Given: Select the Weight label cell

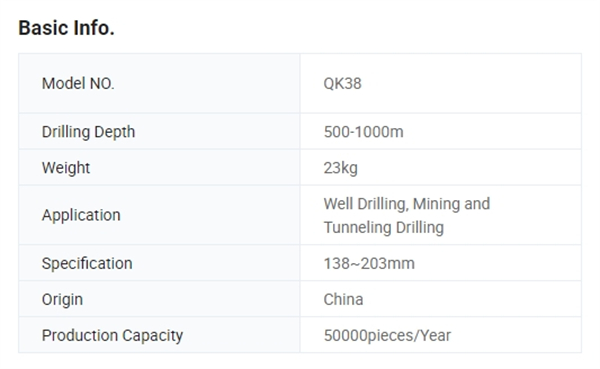Looking at the screenshot, I should click(159, 168).
